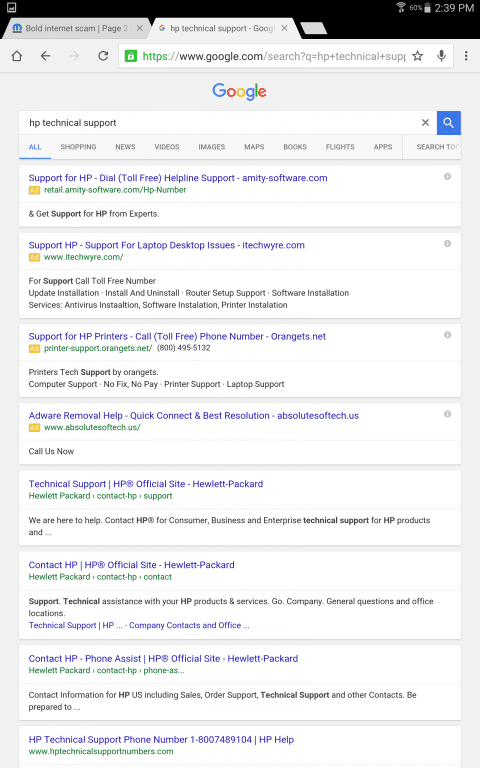This screenshot has height=768, width=480.
Task: Switch to NEWS results
Action: (x=125, y=146)
